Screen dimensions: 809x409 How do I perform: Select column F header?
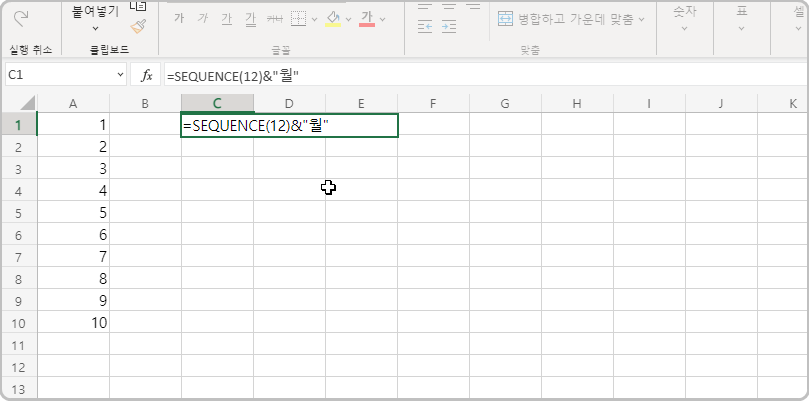click(433, 104)
